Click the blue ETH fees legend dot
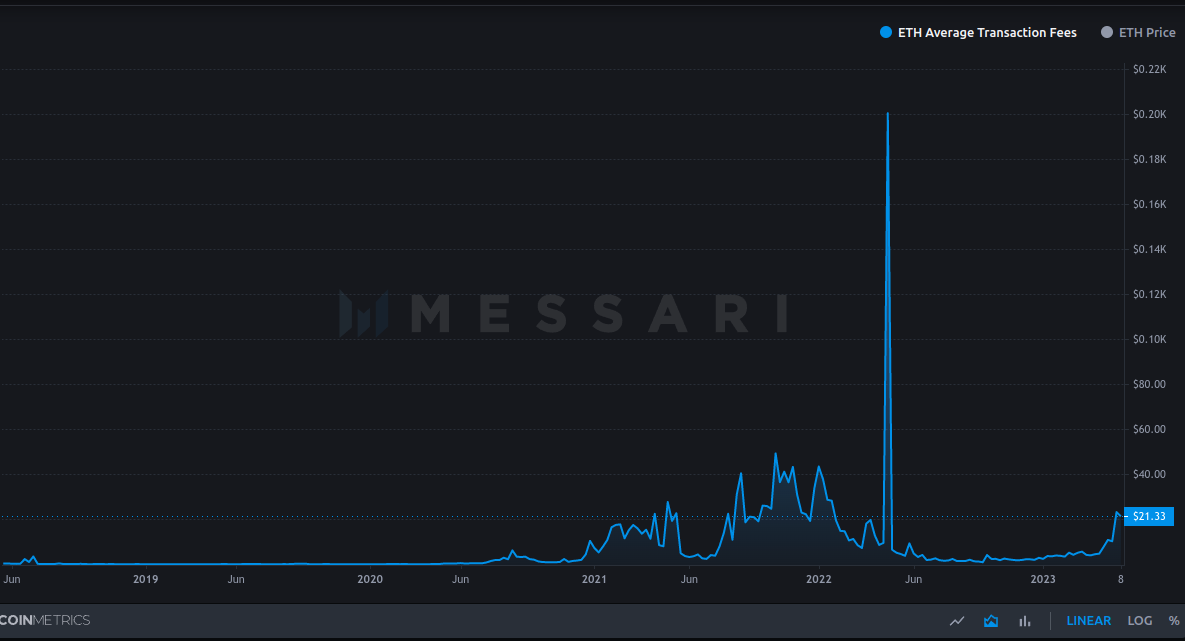The width and height of the screenshot is (1185, 641). [886, 33]
